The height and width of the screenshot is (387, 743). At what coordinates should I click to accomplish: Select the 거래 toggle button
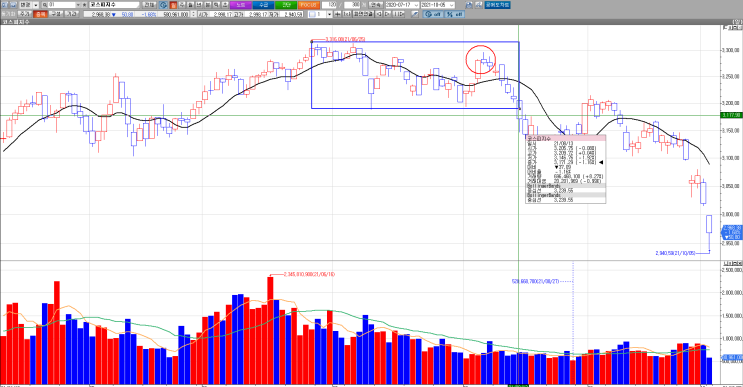(72, 14)
